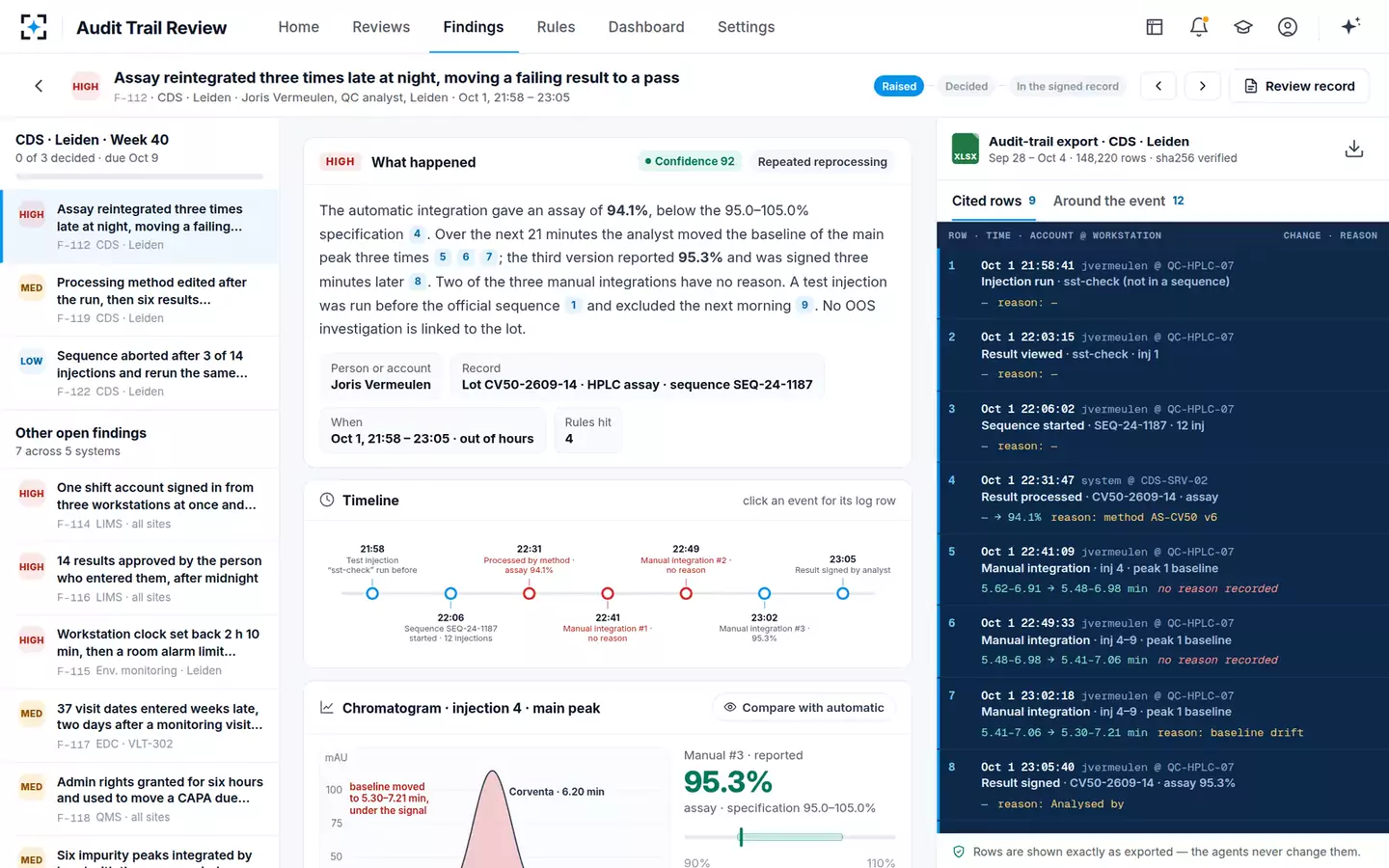Click the Audit Trail Review logo icon
Viewport: 1389px width, 868px height.
tap(34, 27)
